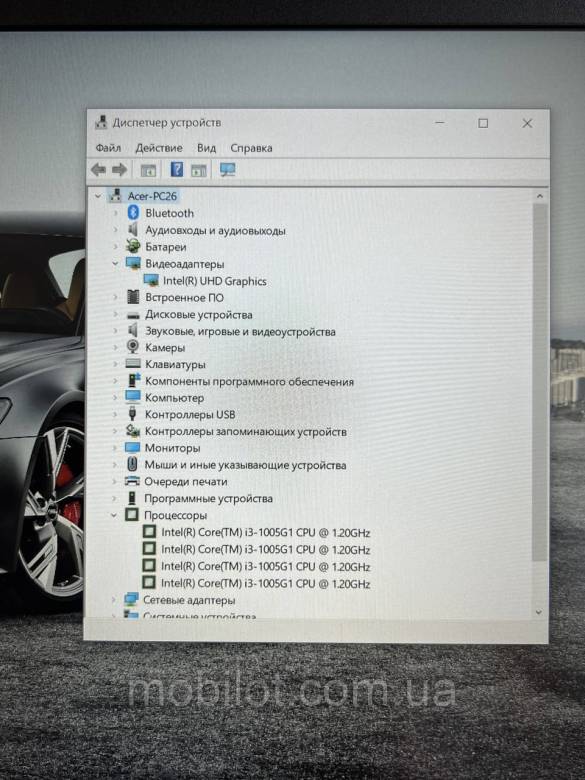The width and height of the screenshot is (585, 780).
Task: Click the Клавиатуры keyboard icon
Action: click(x=133, y=364)
